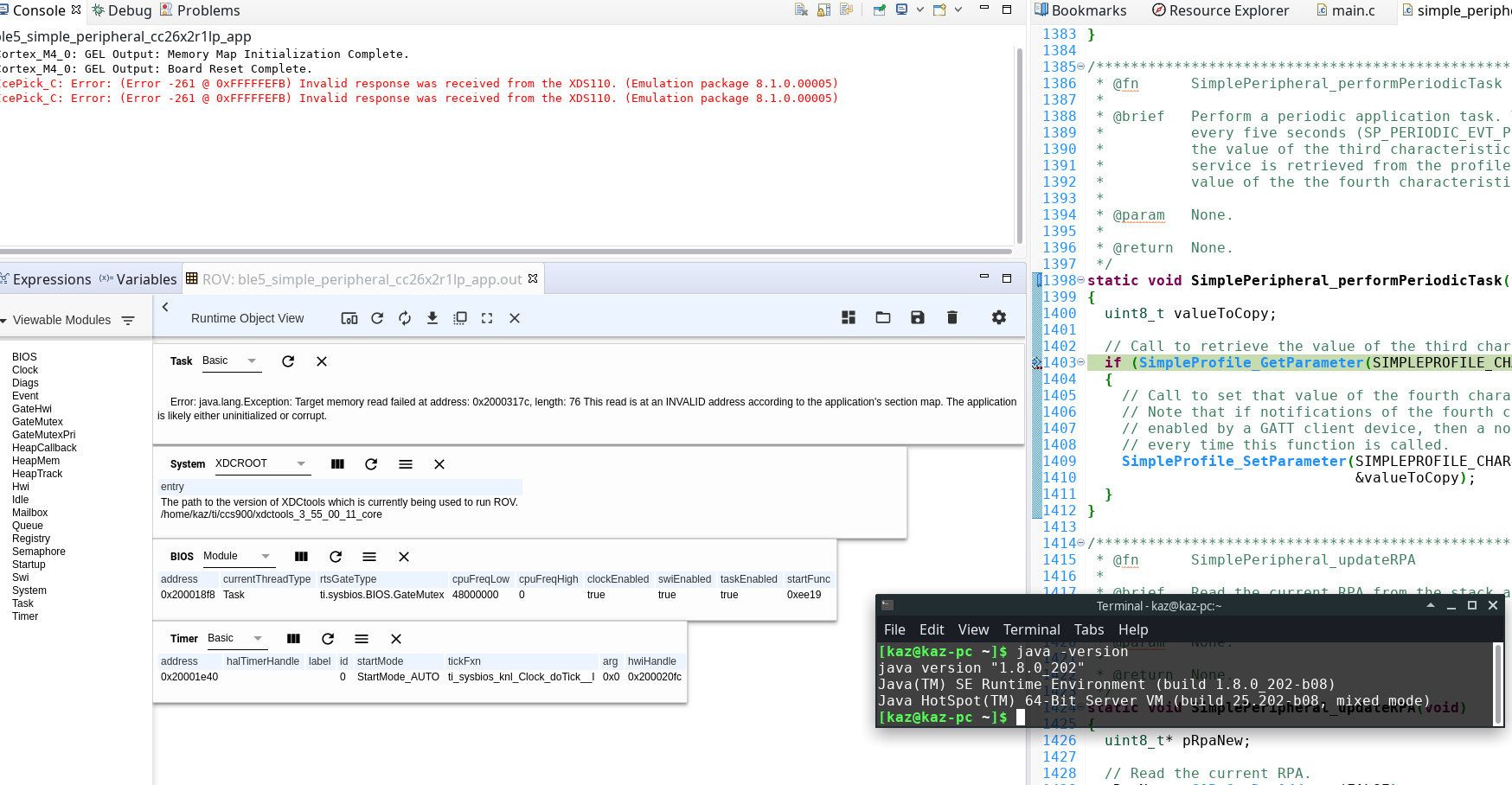Pin the console view
This screenshot has width=1512, height=785.
(x=880, y=10)
